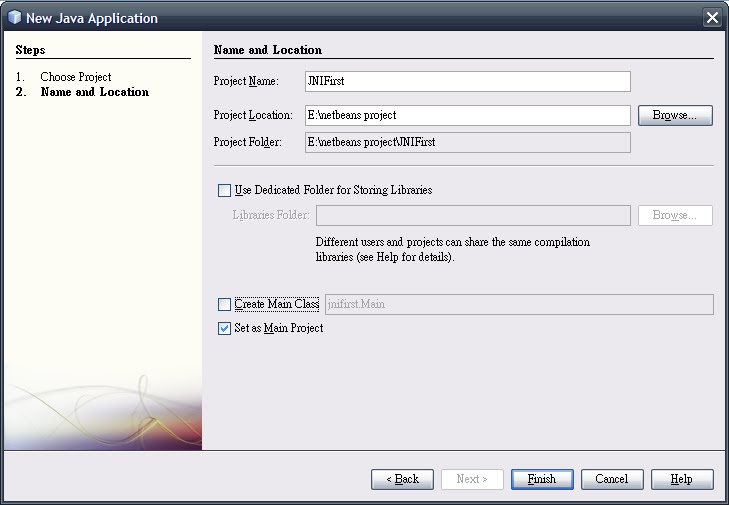Click the Project Location text field
This screenshot has height=505, width=729.
(468, 115)
